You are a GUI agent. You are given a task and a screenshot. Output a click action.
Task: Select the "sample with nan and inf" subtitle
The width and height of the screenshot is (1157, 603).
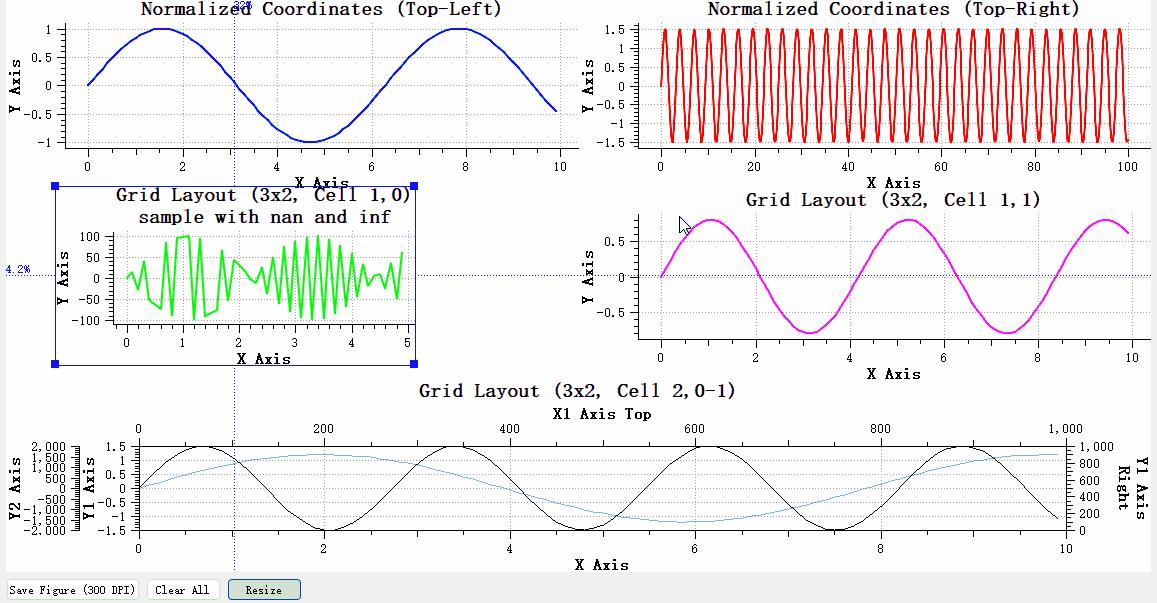pos(265,217)
